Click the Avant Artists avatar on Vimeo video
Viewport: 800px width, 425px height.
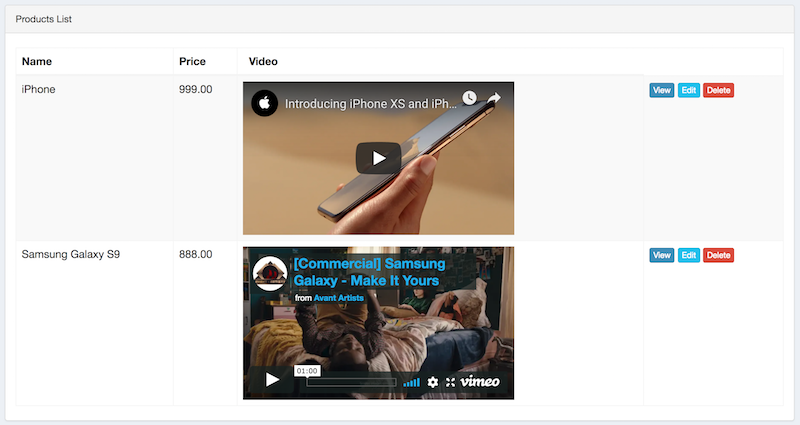pyautogui.click(x=270, y=274)
